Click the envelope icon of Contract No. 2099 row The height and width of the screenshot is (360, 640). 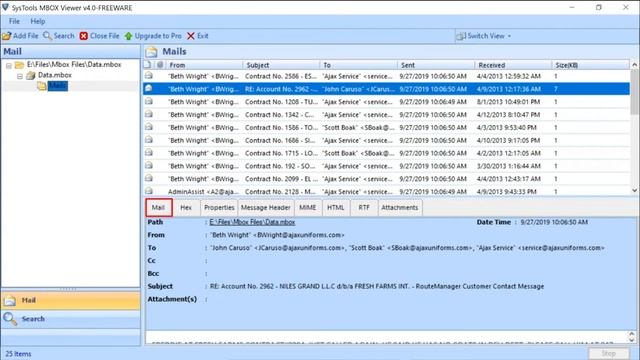click(149, 178)
